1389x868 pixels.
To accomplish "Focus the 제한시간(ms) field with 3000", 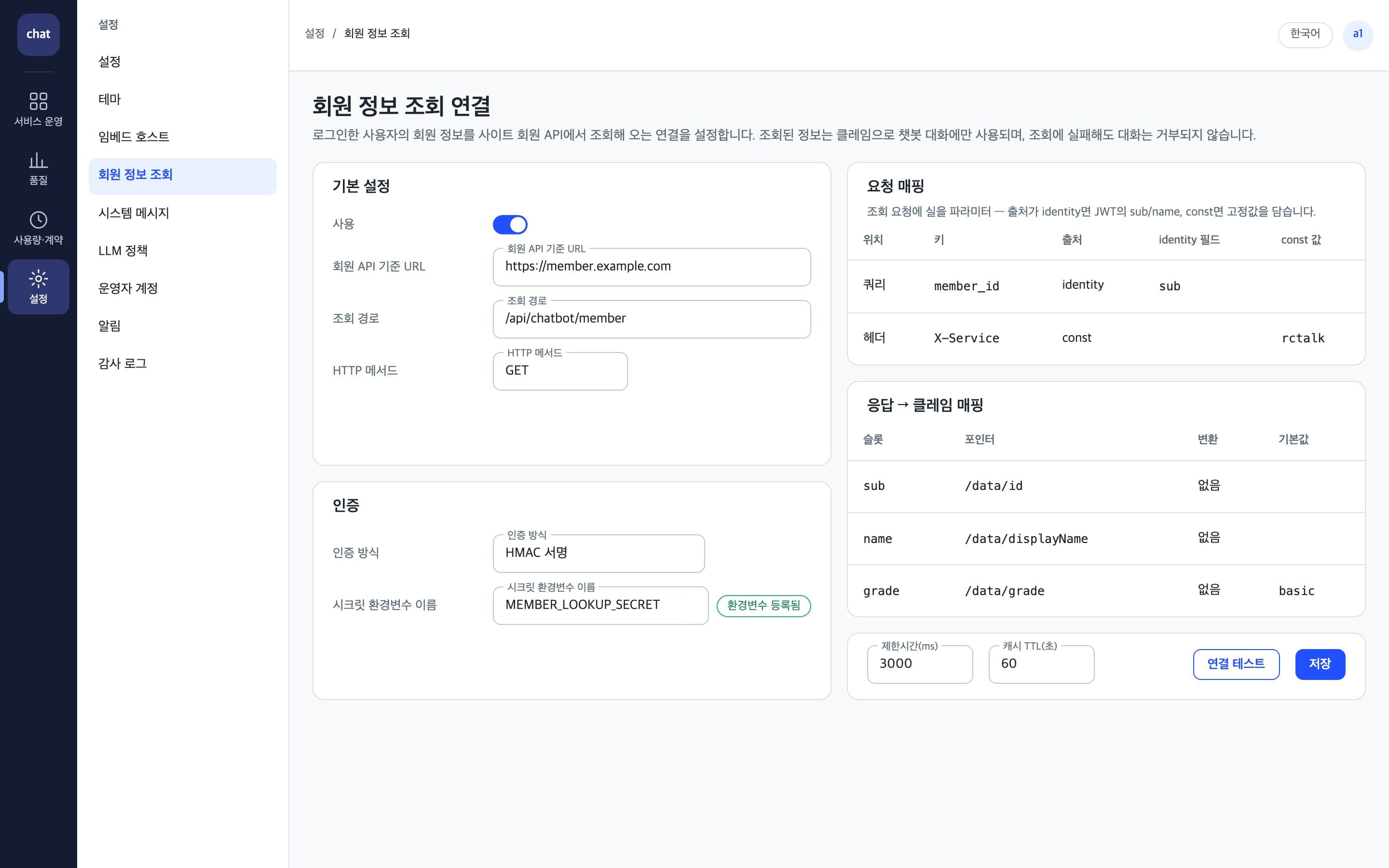I will pos(920,664).
